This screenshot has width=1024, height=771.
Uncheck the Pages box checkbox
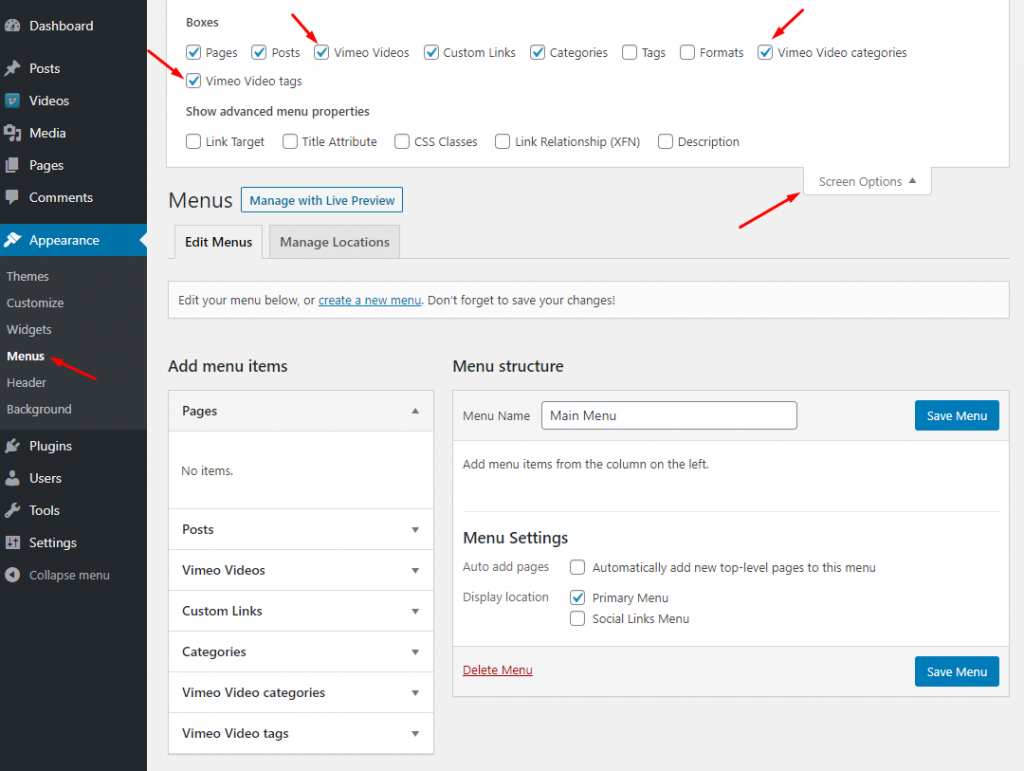[193, 52]
